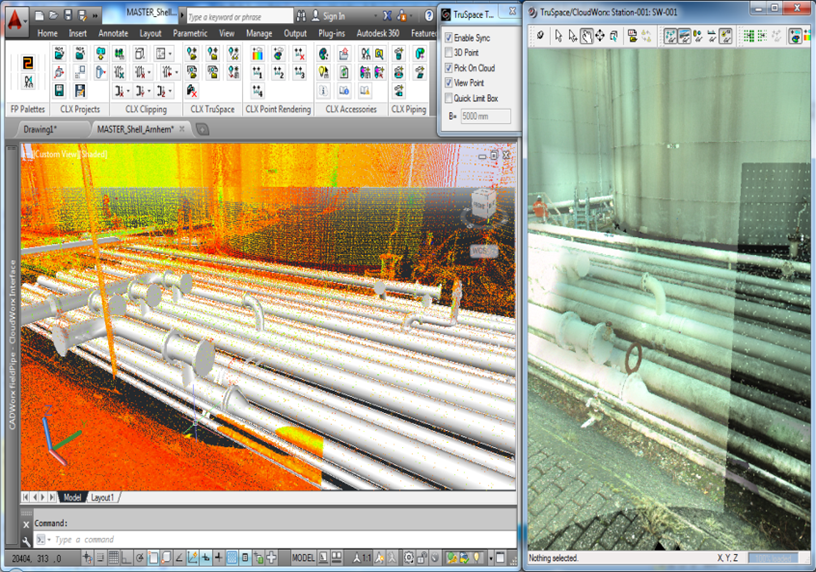Click the light bulb icon in CLX Accessories

pos(324,72)
